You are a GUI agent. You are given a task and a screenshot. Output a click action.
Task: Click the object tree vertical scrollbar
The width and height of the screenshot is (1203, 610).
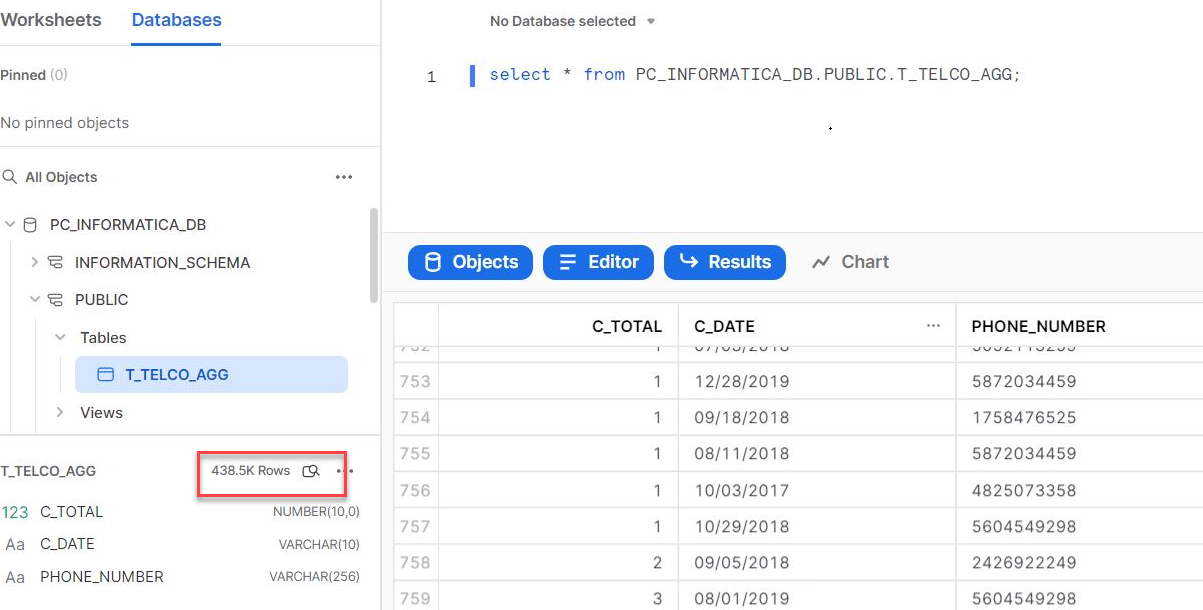(x=374, y=255)
